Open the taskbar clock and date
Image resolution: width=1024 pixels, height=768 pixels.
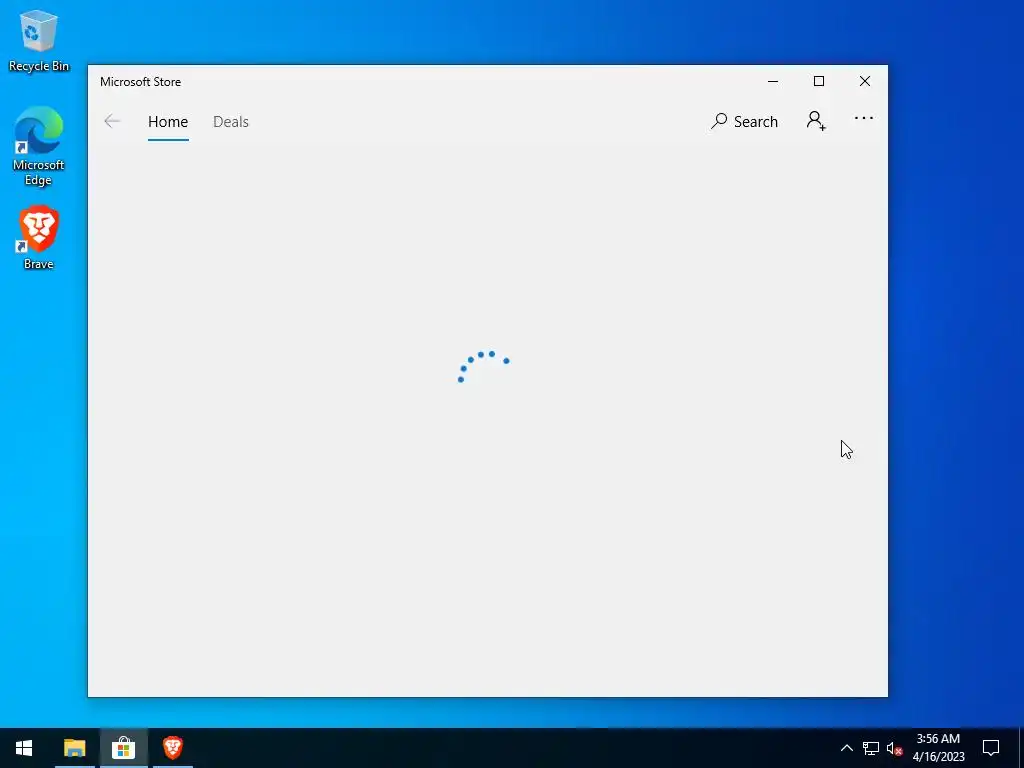click(x=938, y=748)
